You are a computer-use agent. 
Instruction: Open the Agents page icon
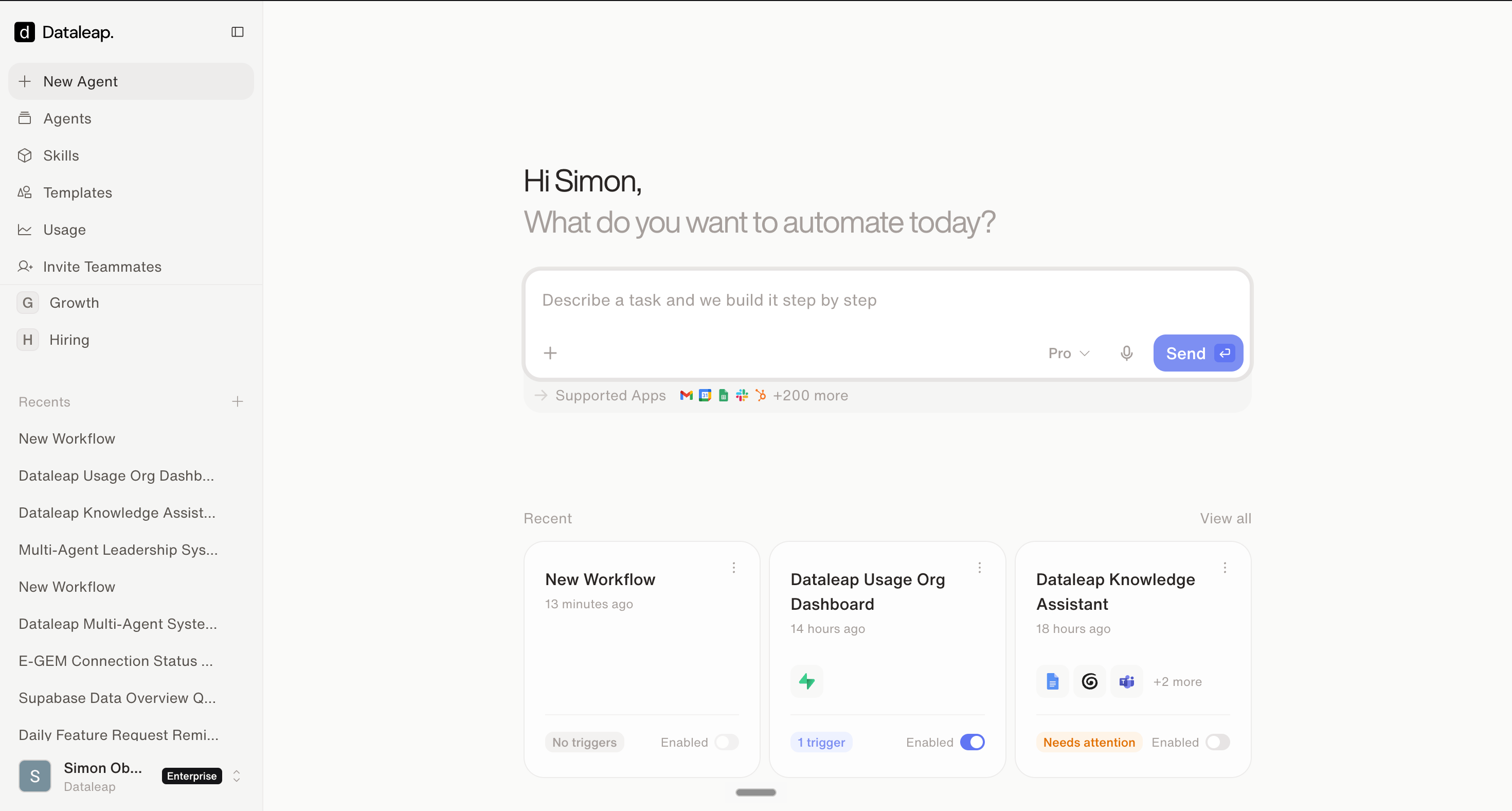pos(25,118)
